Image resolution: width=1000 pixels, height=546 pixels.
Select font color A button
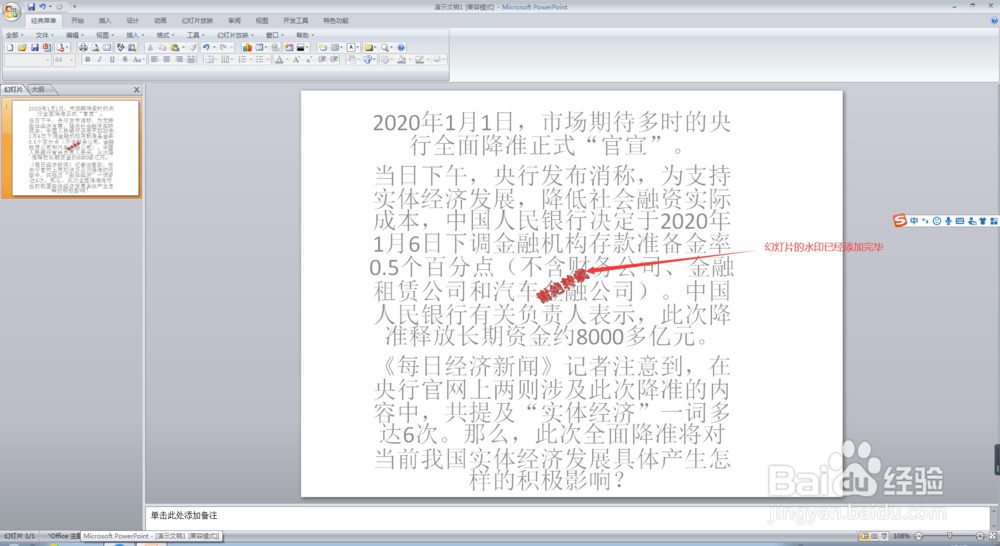coord(279,59)
